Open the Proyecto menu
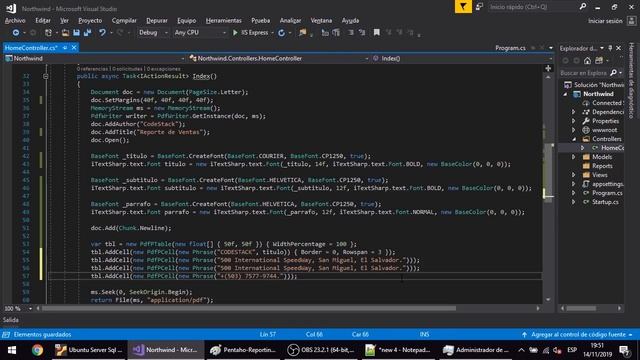This screenshot has width=640, height=360. click(x=90, y=20)
